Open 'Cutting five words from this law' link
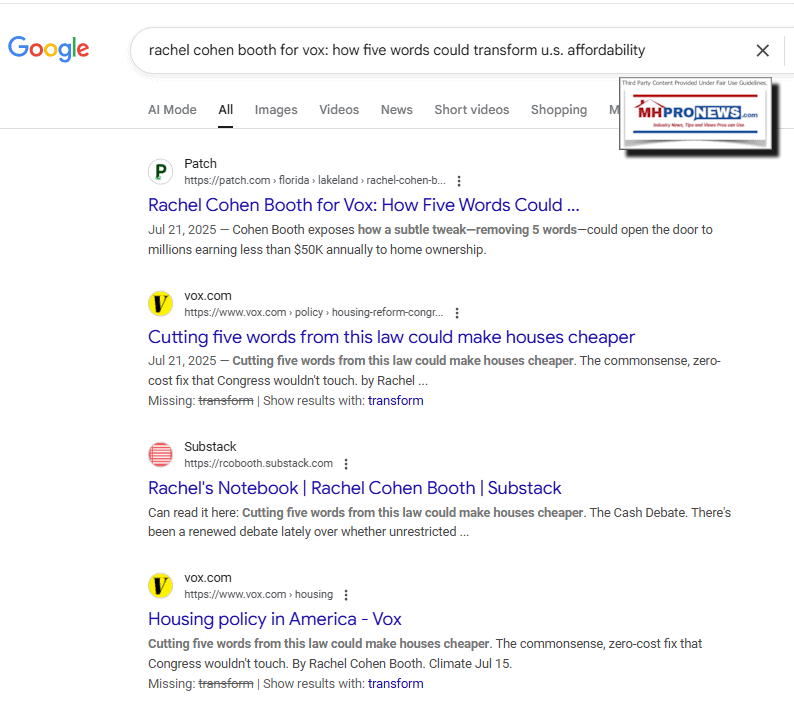The width and height of the screenshot is (794, 716). click(391, 337)
